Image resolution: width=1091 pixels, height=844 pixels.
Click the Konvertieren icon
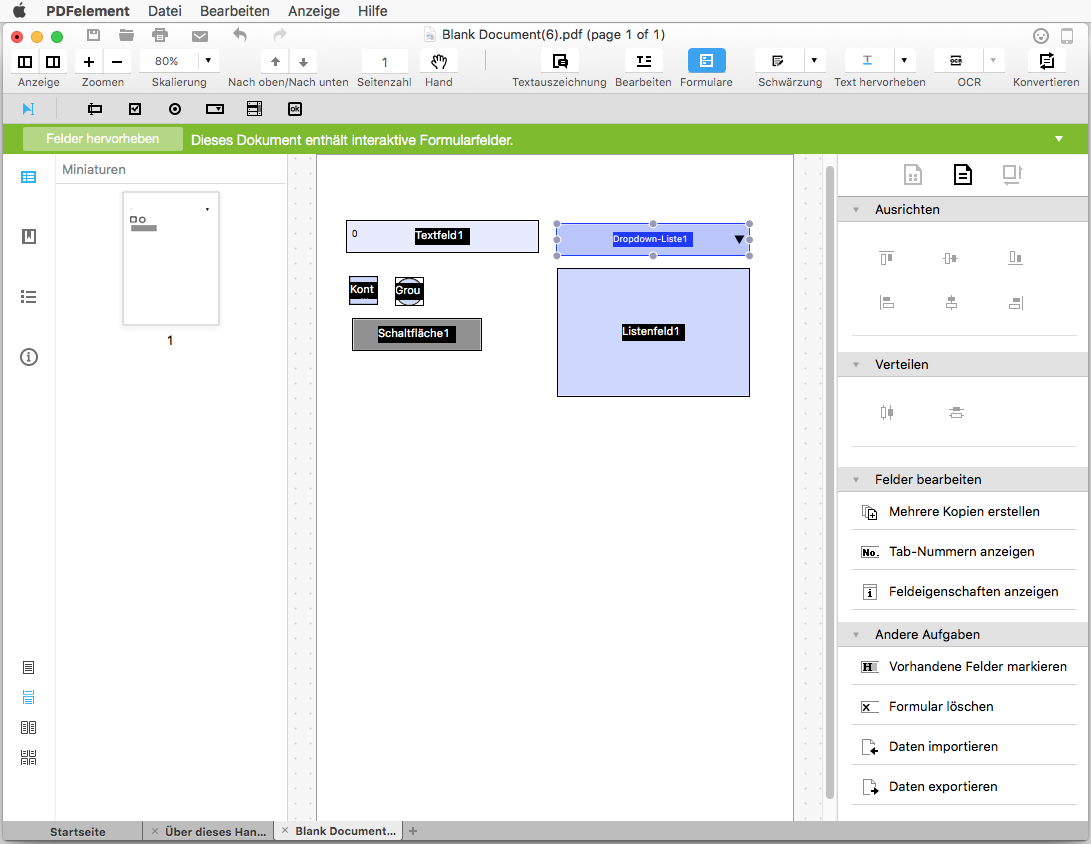tap(1046, 61)
